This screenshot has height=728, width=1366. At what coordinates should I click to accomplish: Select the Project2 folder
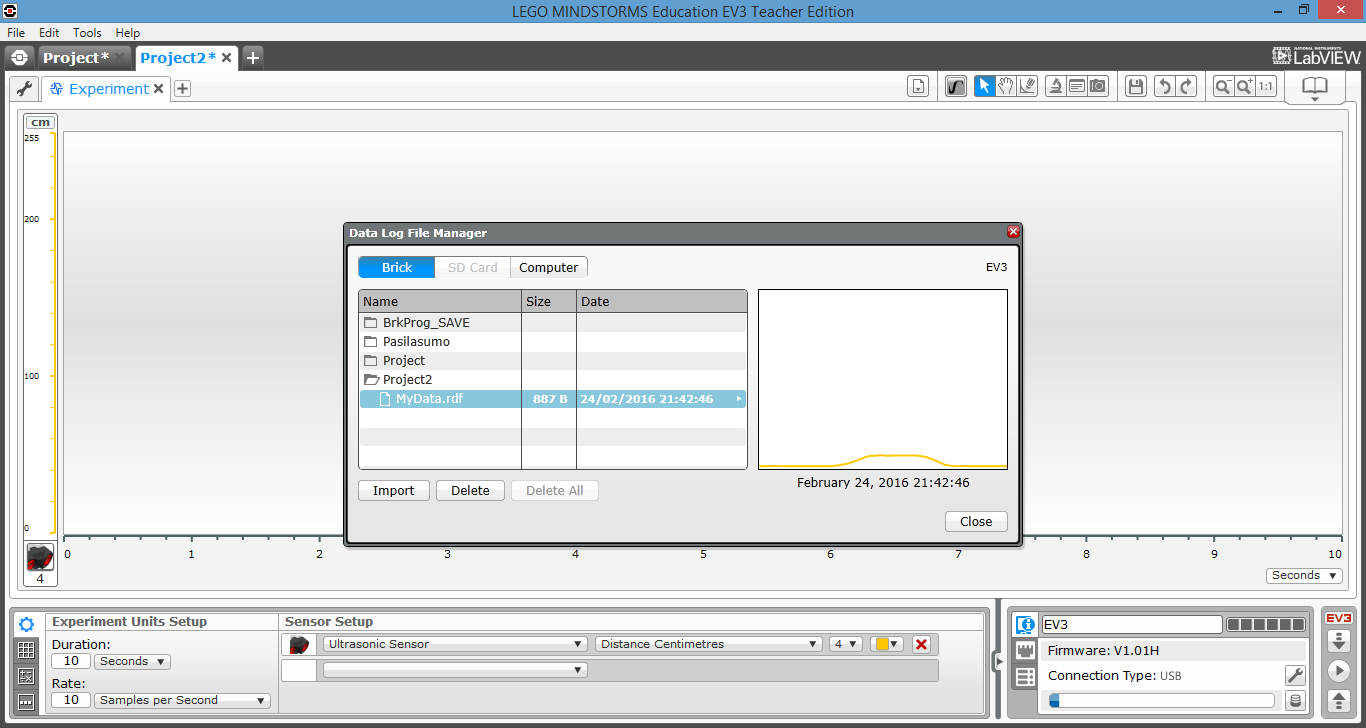pos(553,379)
